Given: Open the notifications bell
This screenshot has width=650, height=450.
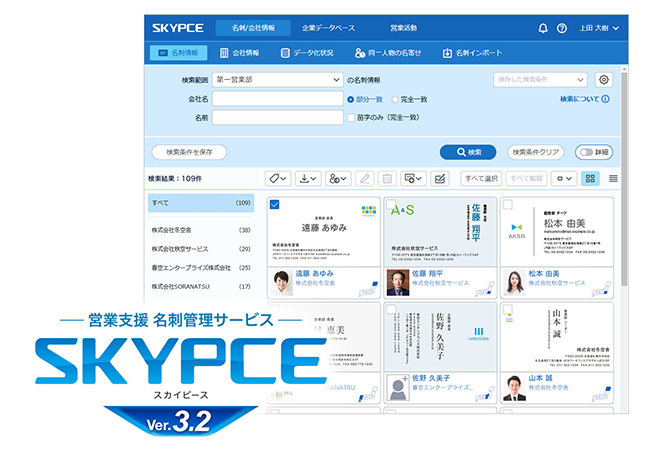Looking at the screenshot, I should pos(543,28).
